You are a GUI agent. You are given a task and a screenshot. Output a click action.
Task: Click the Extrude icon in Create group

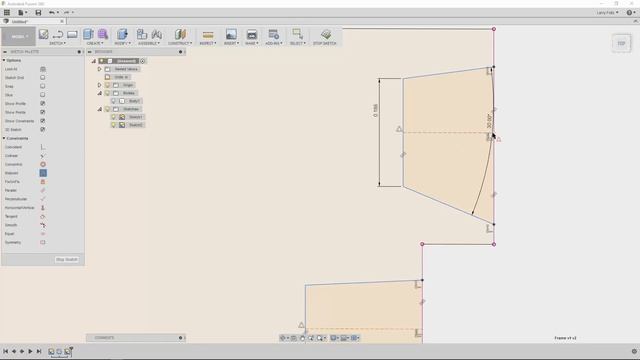coord(88,34)
